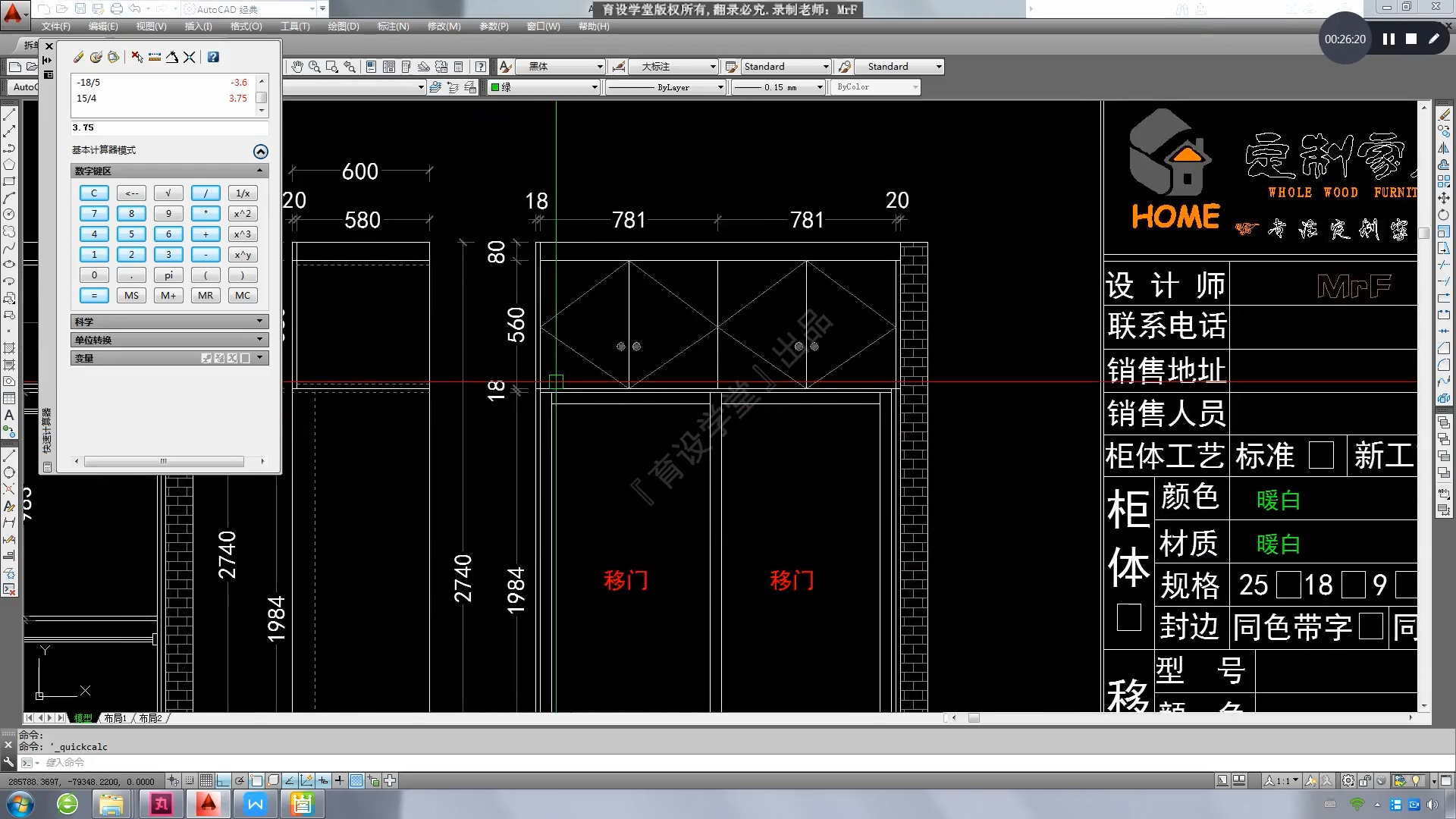Open the 修改(M) menu
Viewport: 1456px width, 819px height.
coord(444,27)
